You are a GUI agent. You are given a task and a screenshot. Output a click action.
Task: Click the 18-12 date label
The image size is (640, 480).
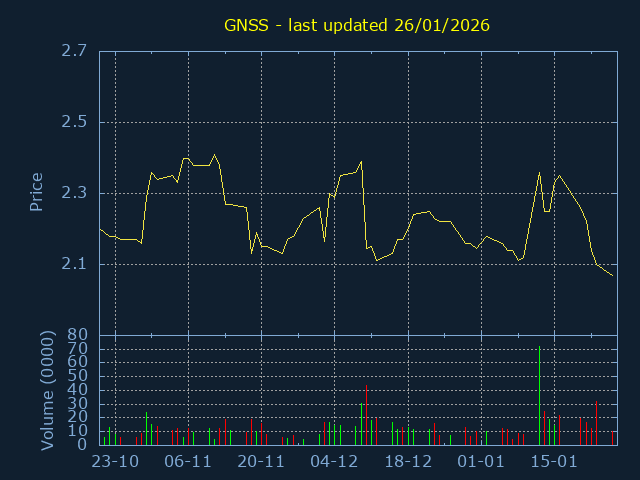pyautogui.click(x=408, y=461)
